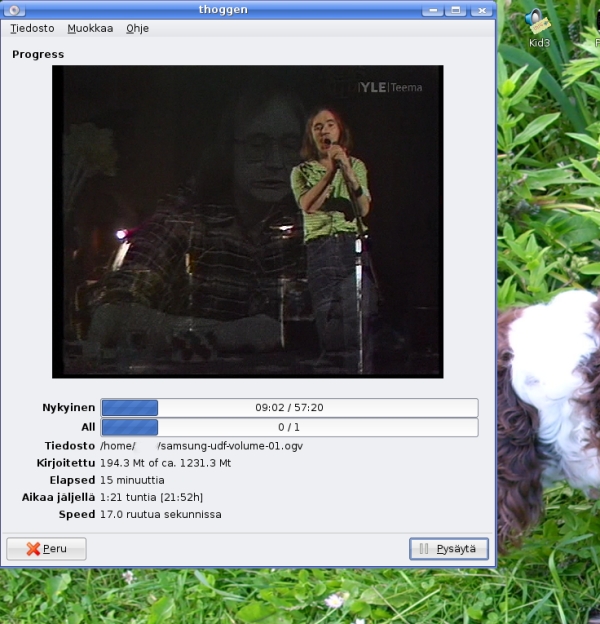Close the thoggen window

(x=481, y=10)
